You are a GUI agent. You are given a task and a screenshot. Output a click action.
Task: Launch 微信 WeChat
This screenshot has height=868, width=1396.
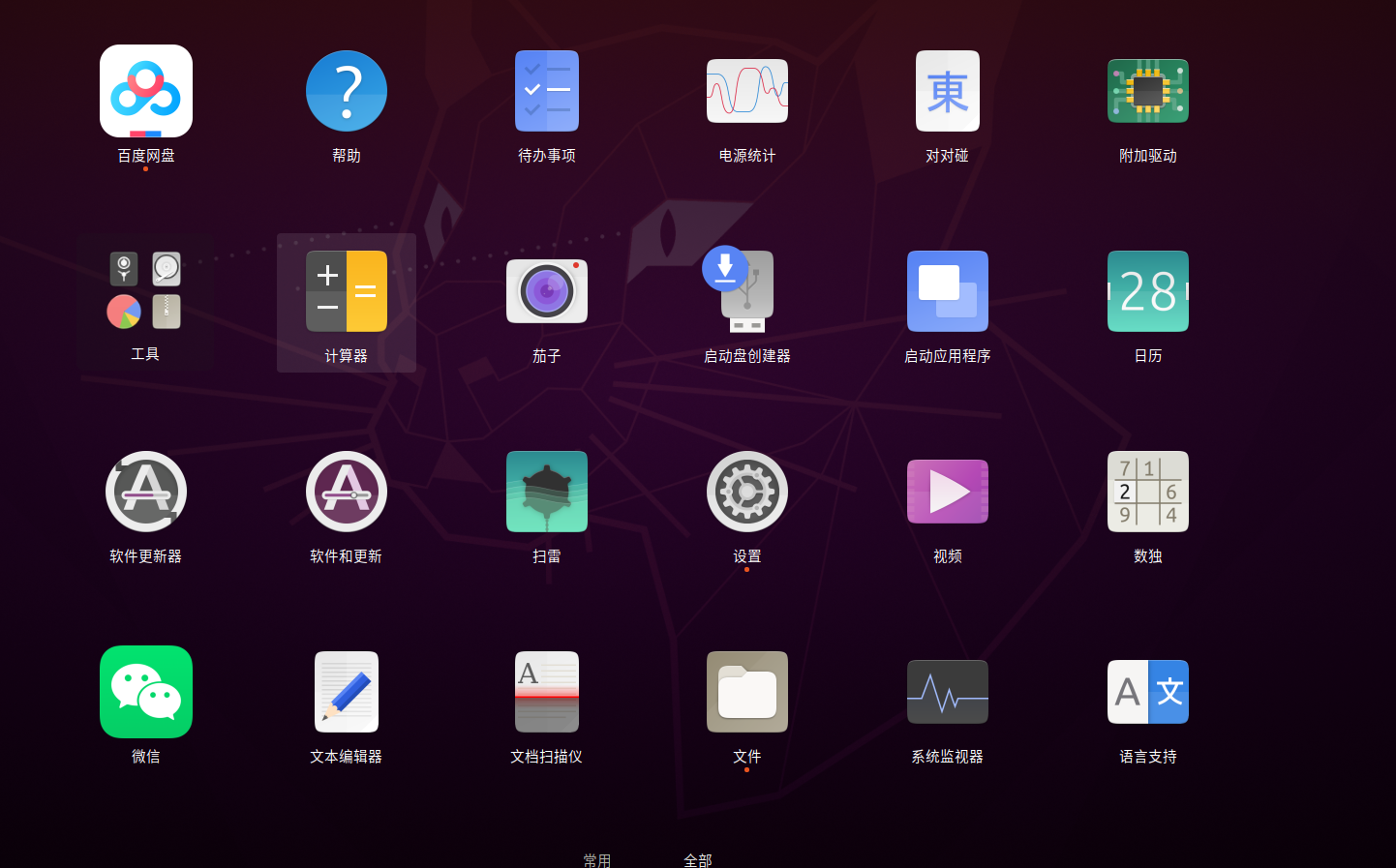coord(146,692)
